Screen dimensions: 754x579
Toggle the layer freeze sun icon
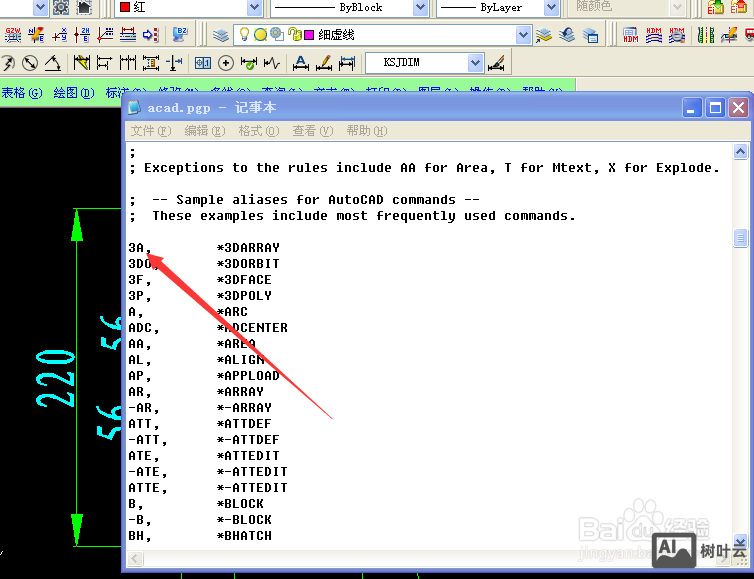click(260, 35)
